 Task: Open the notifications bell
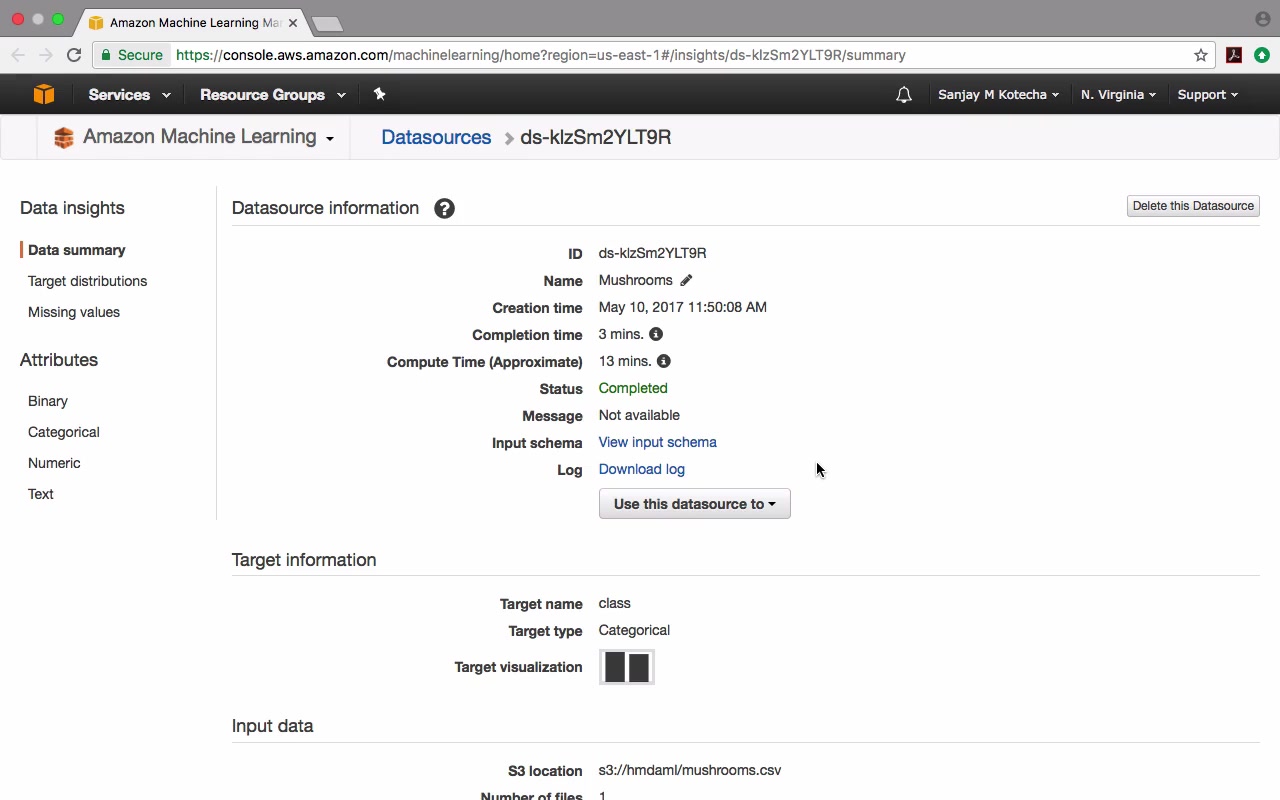(904, 94)
